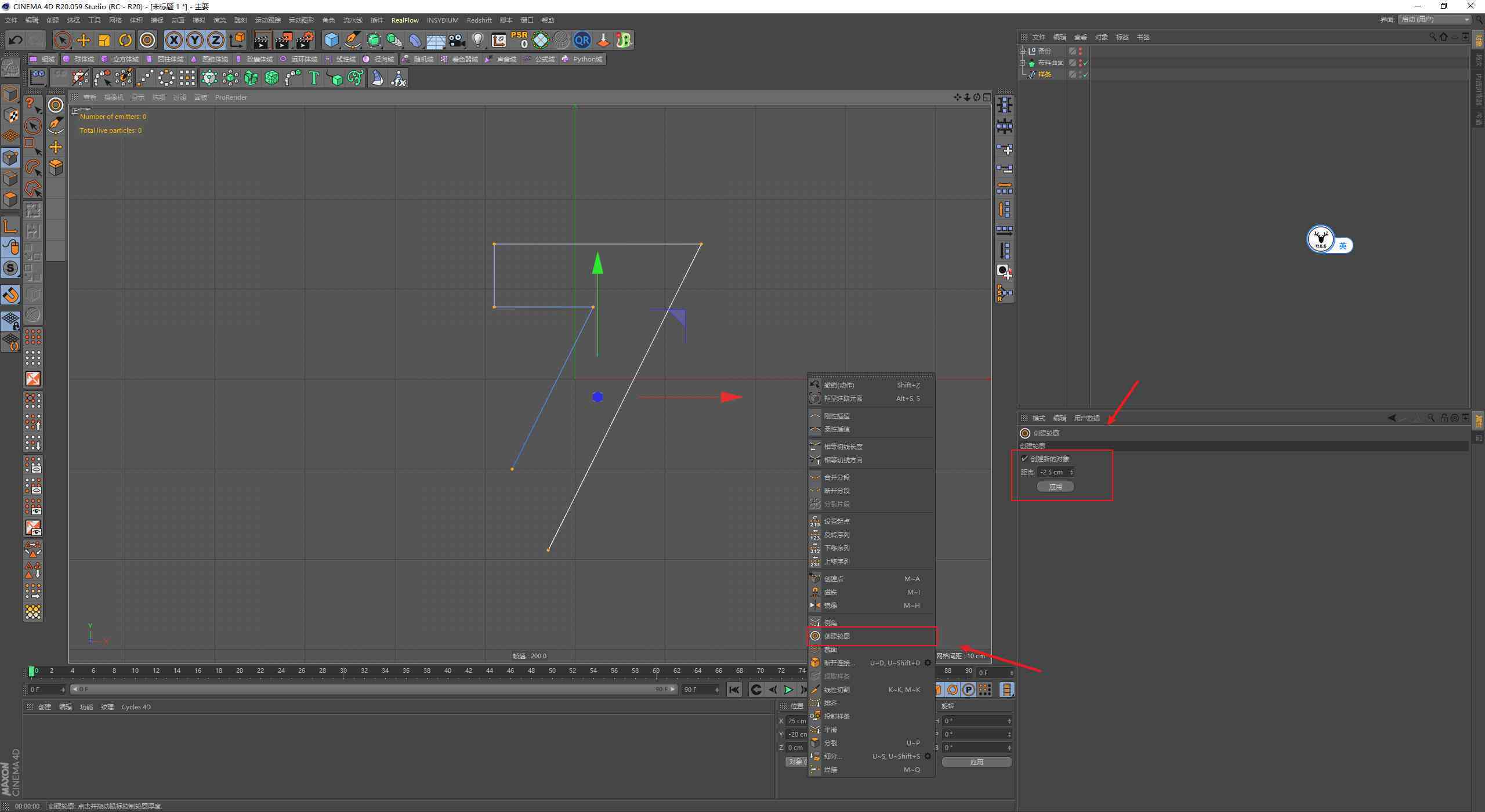This screenshot has width=1485, height=812.
Task: Select the Move tool in top toolbar
Action: click(x=84, y=40)
